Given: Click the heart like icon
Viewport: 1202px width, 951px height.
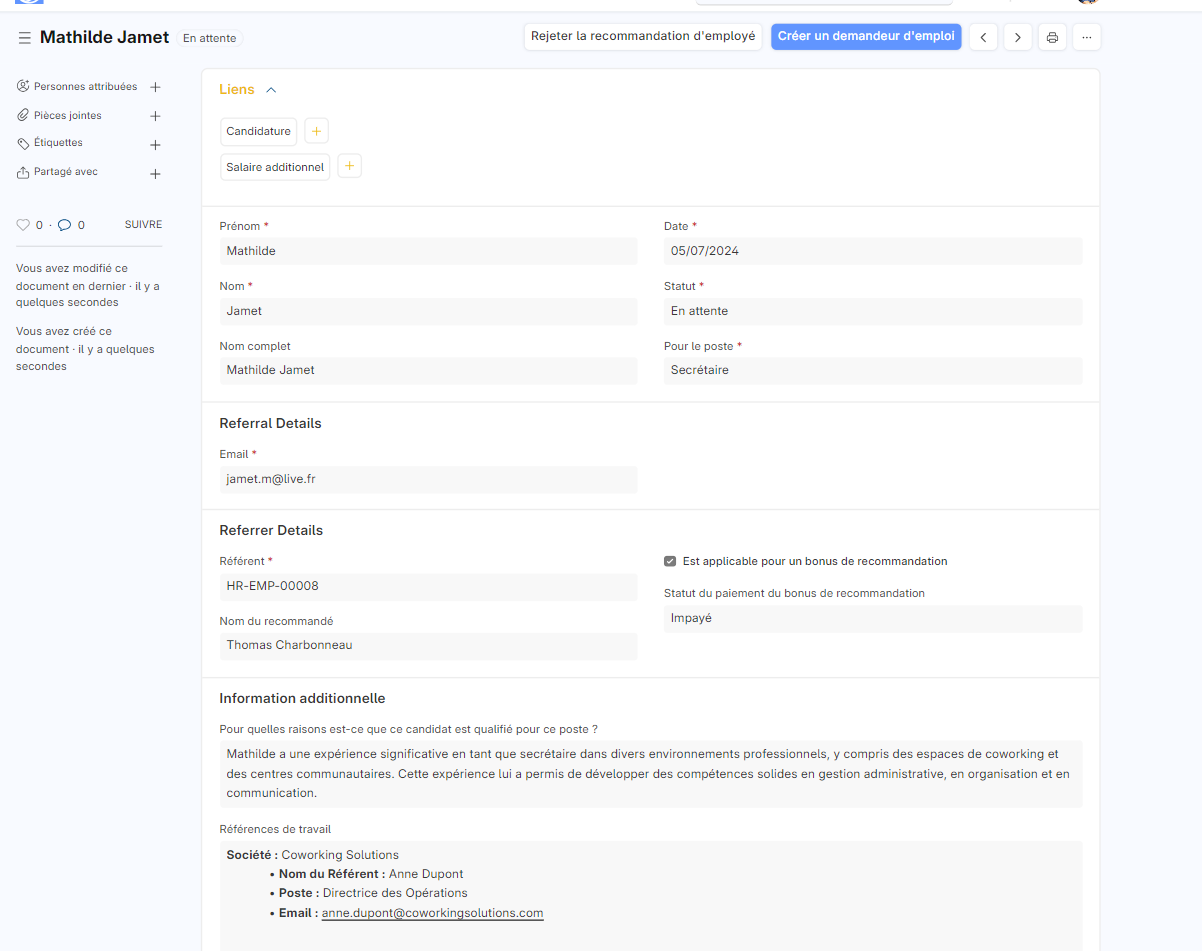Looking at the screenshot, I should point(24,224).
